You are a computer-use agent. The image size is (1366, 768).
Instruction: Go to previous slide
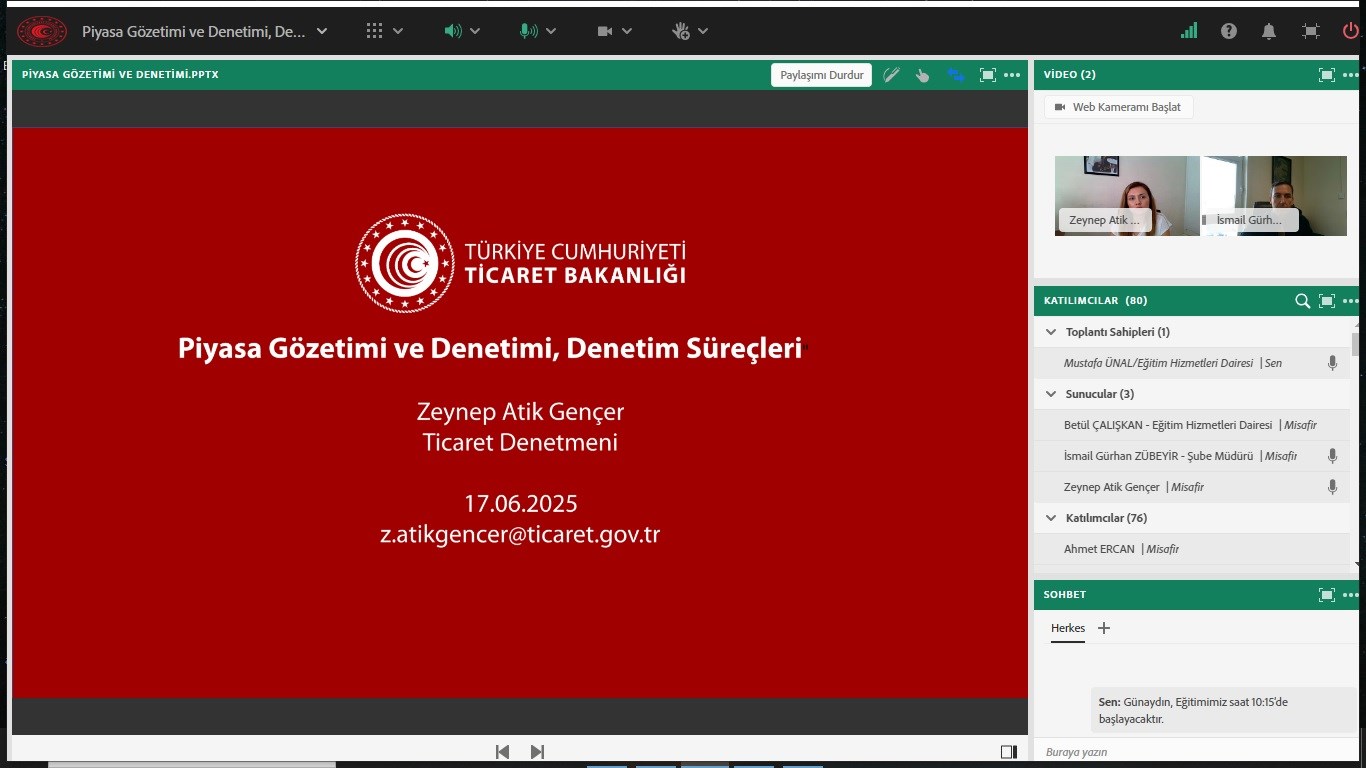[503, 752]
